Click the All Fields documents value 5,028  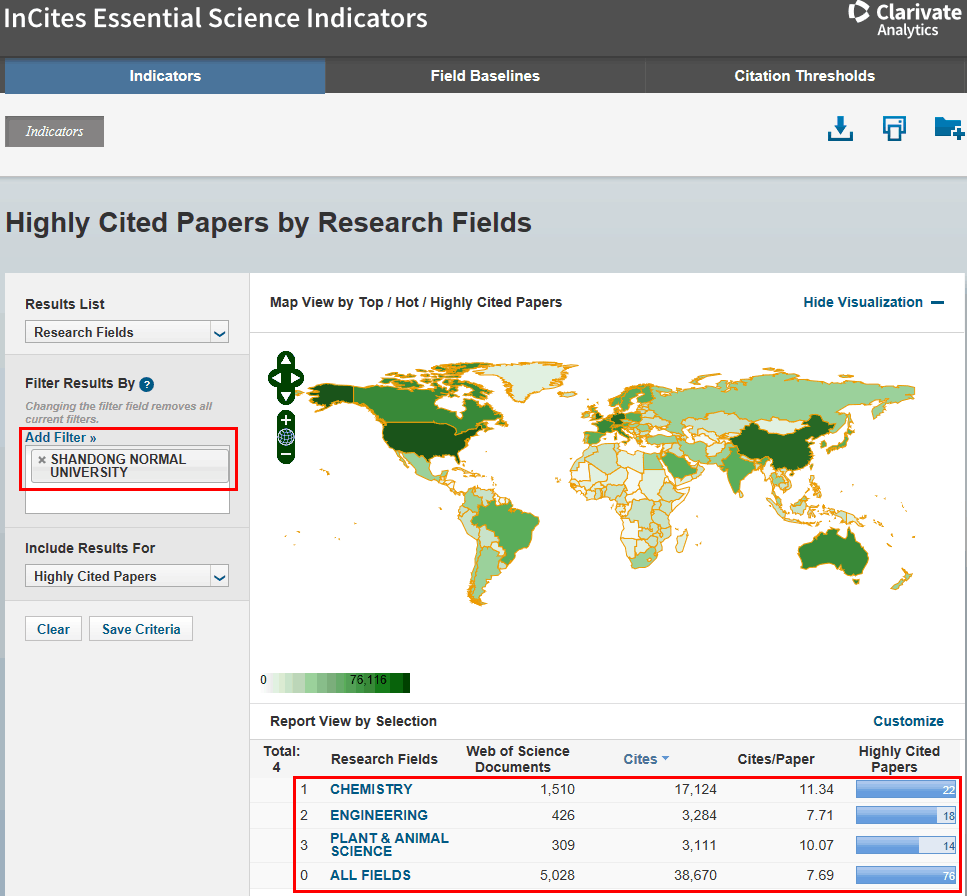pyautogui.click(x=557, y=875)
